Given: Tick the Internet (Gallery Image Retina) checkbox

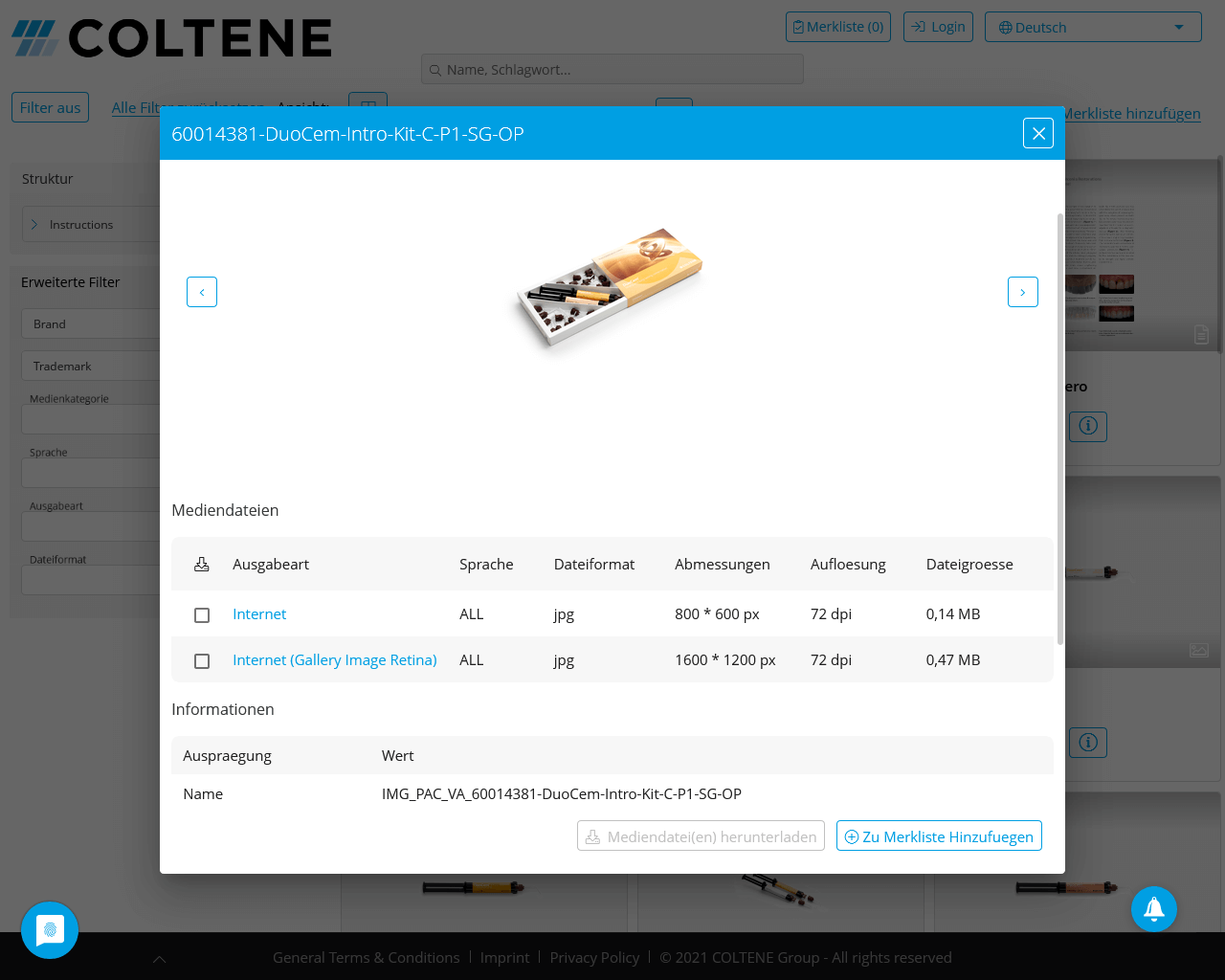Looking at the screenshot, I should pos(202,661).
